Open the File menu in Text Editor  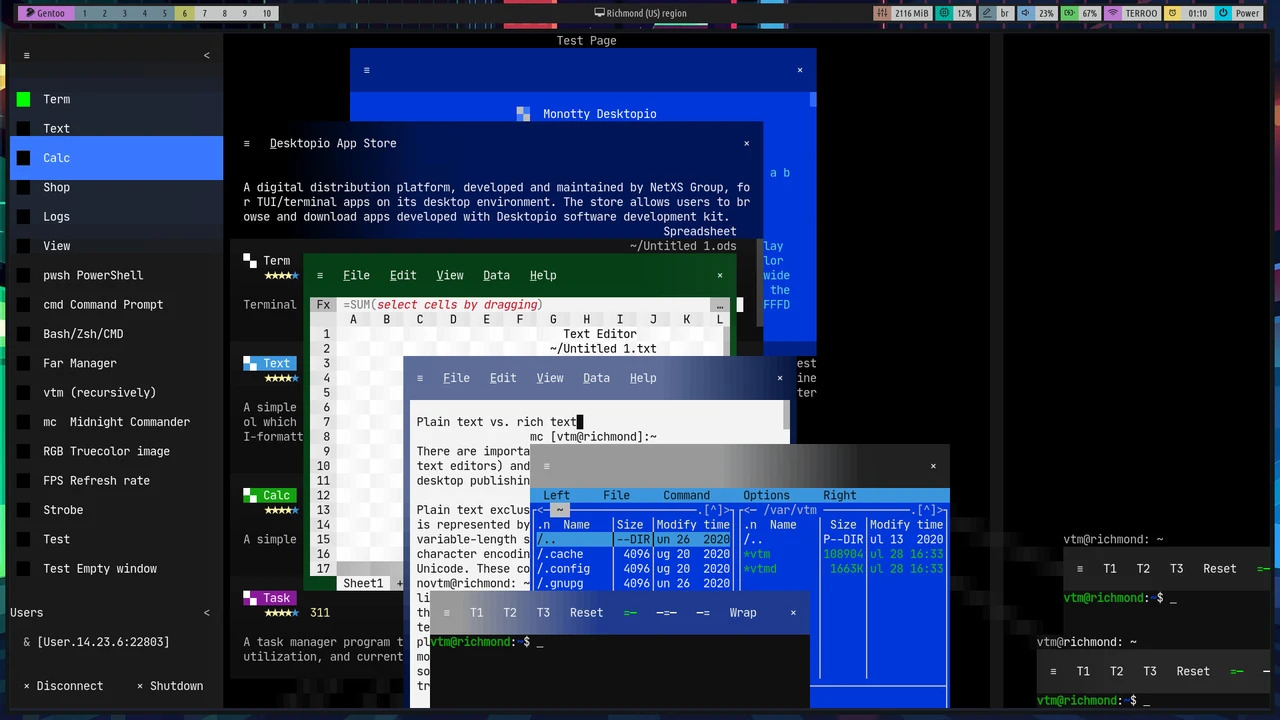pyautogui.click(x=456, y=378)
